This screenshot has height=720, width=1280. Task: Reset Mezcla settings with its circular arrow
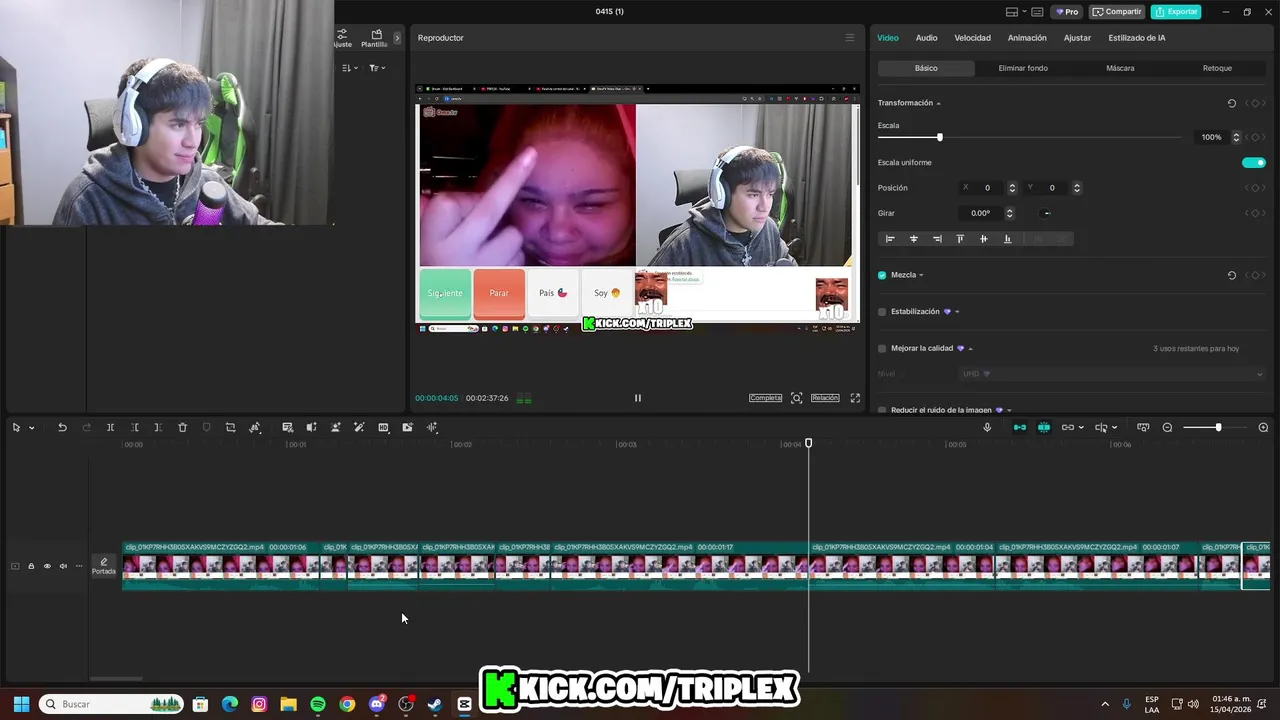click(x=1232, y=275)
